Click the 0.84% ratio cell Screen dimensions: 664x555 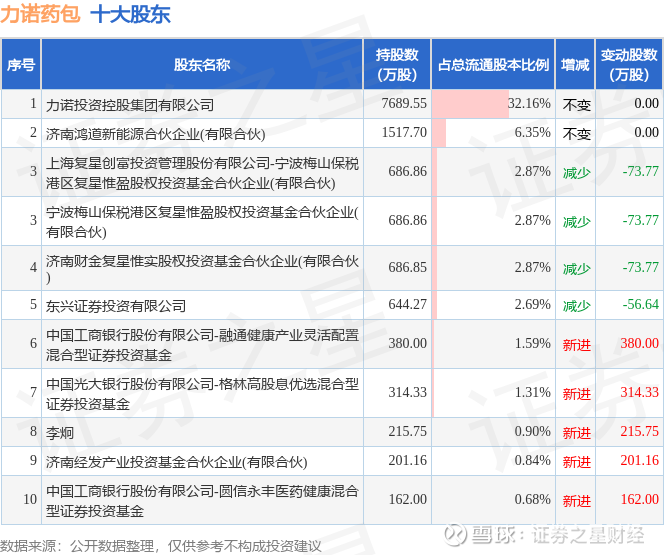pos(493,461)
